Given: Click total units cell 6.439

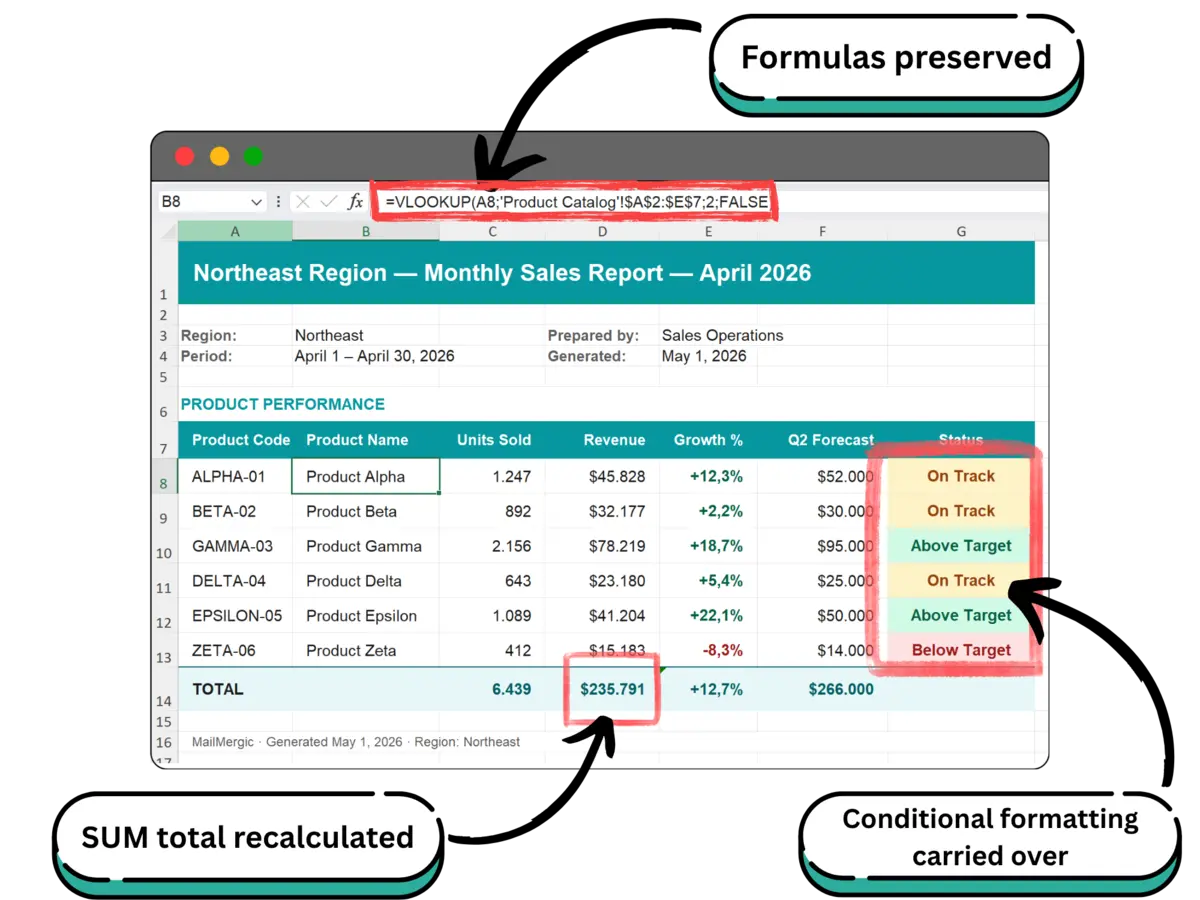Looking at the screenshot, I should point(493,689).
